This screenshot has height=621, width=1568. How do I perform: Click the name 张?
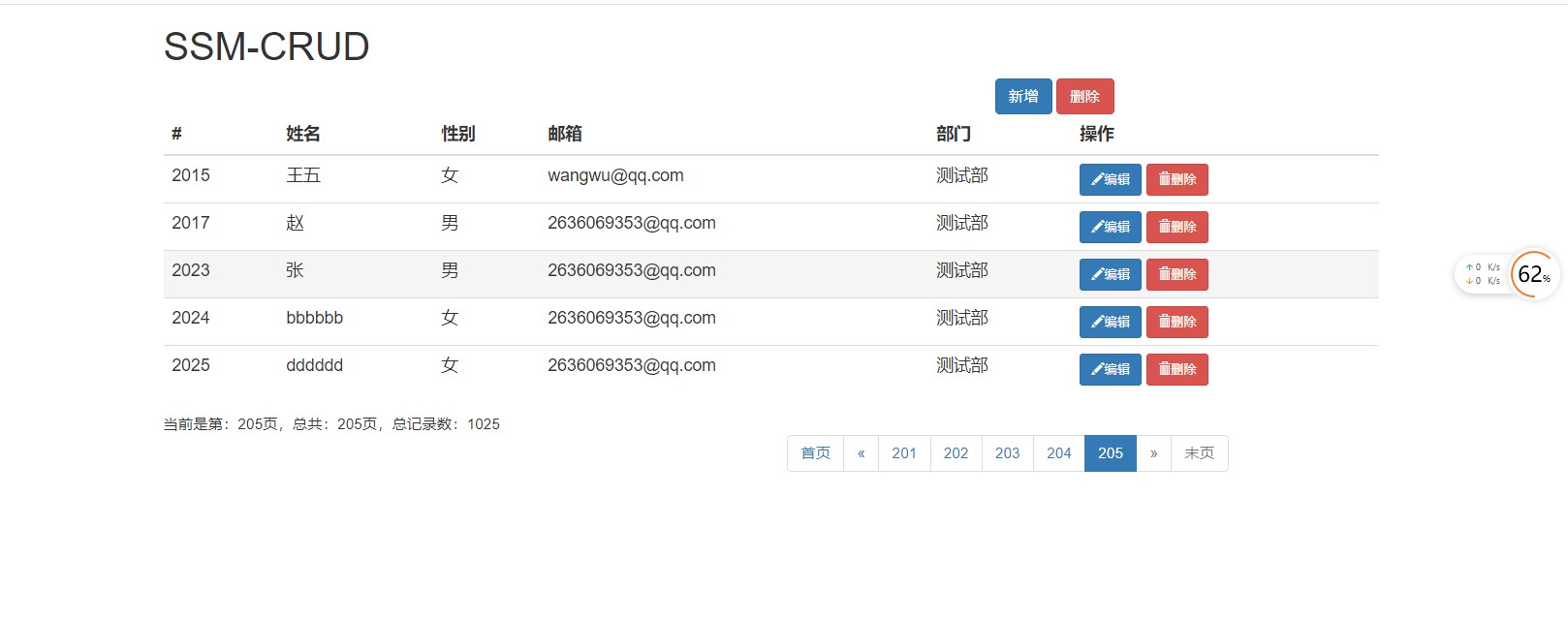[296, 270]
